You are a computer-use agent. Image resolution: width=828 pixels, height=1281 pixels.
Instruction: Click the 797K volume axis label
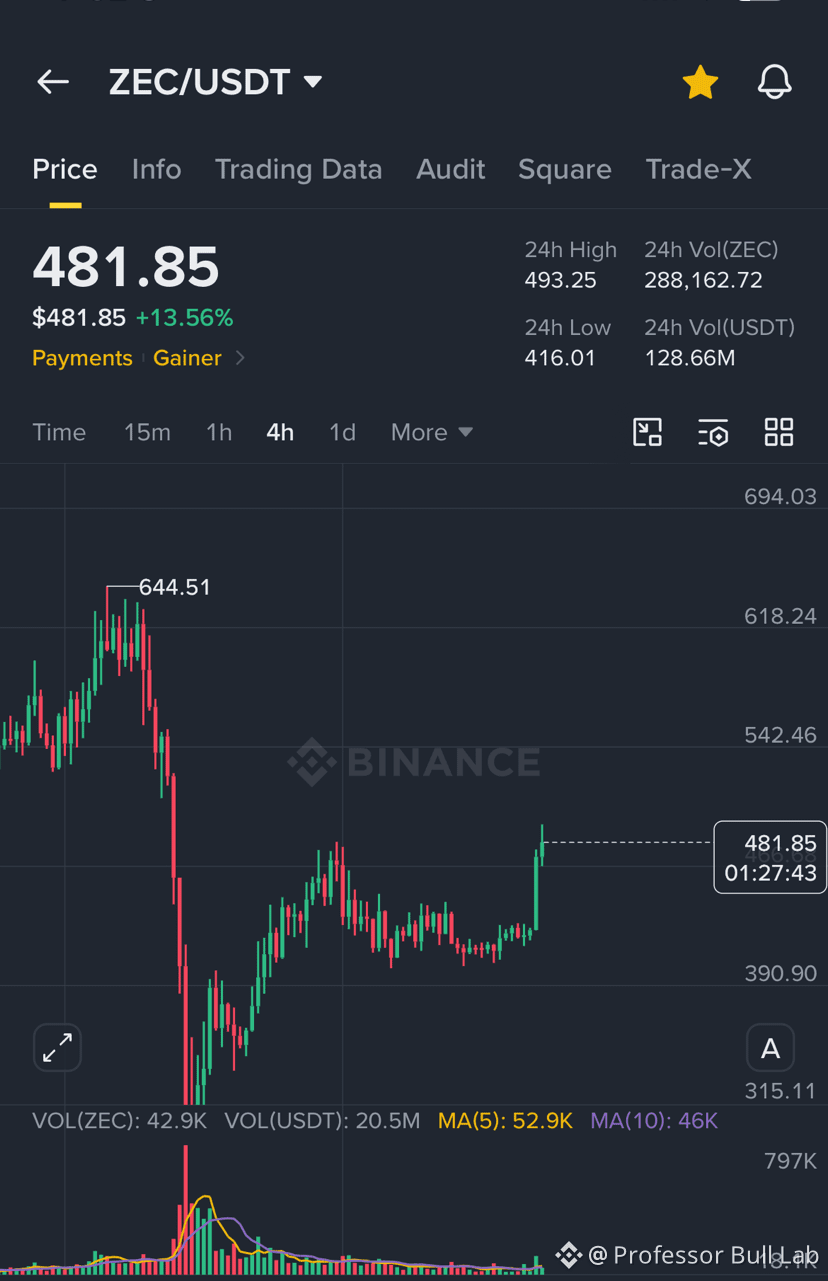(790, 1161)
